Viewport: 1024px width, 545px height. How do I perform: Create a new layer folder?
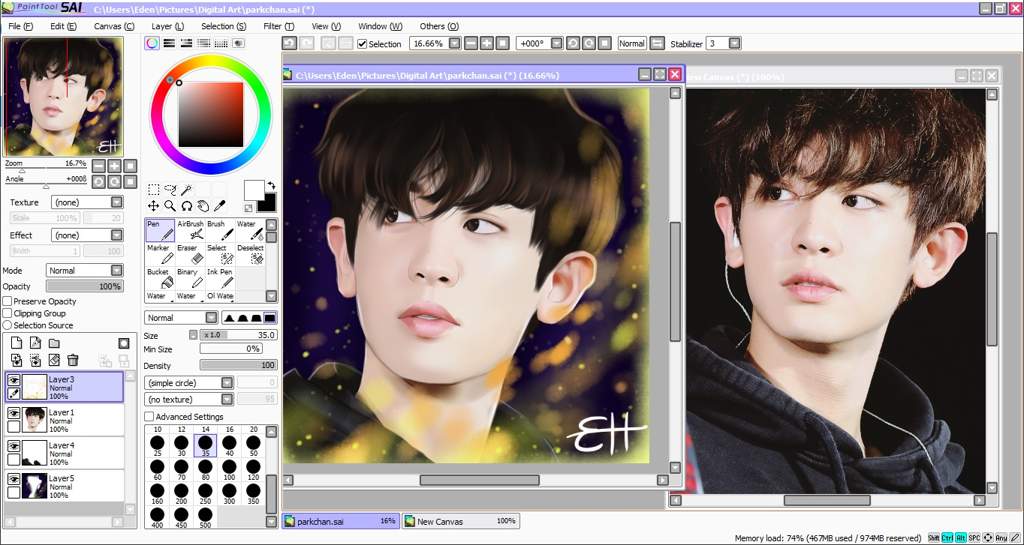(x=54, y=343)
